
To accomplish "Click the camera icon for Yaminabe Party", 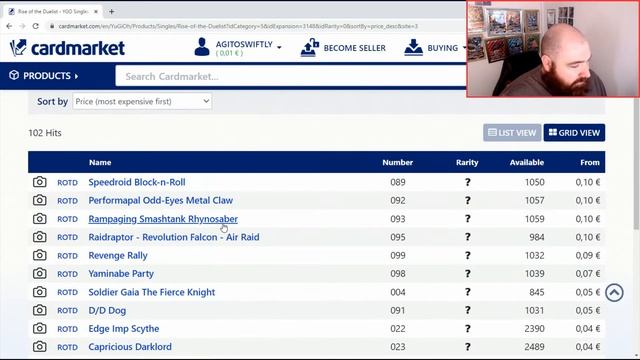I will (40, 273).
